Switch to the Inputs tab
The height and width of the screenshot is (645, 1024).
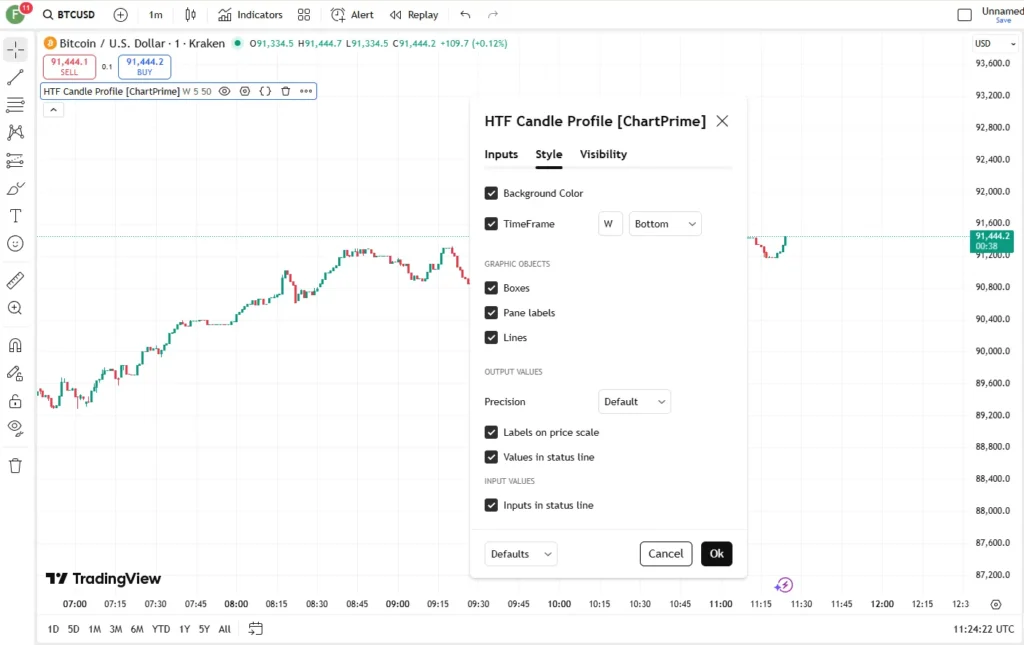[x=501, y=154]
